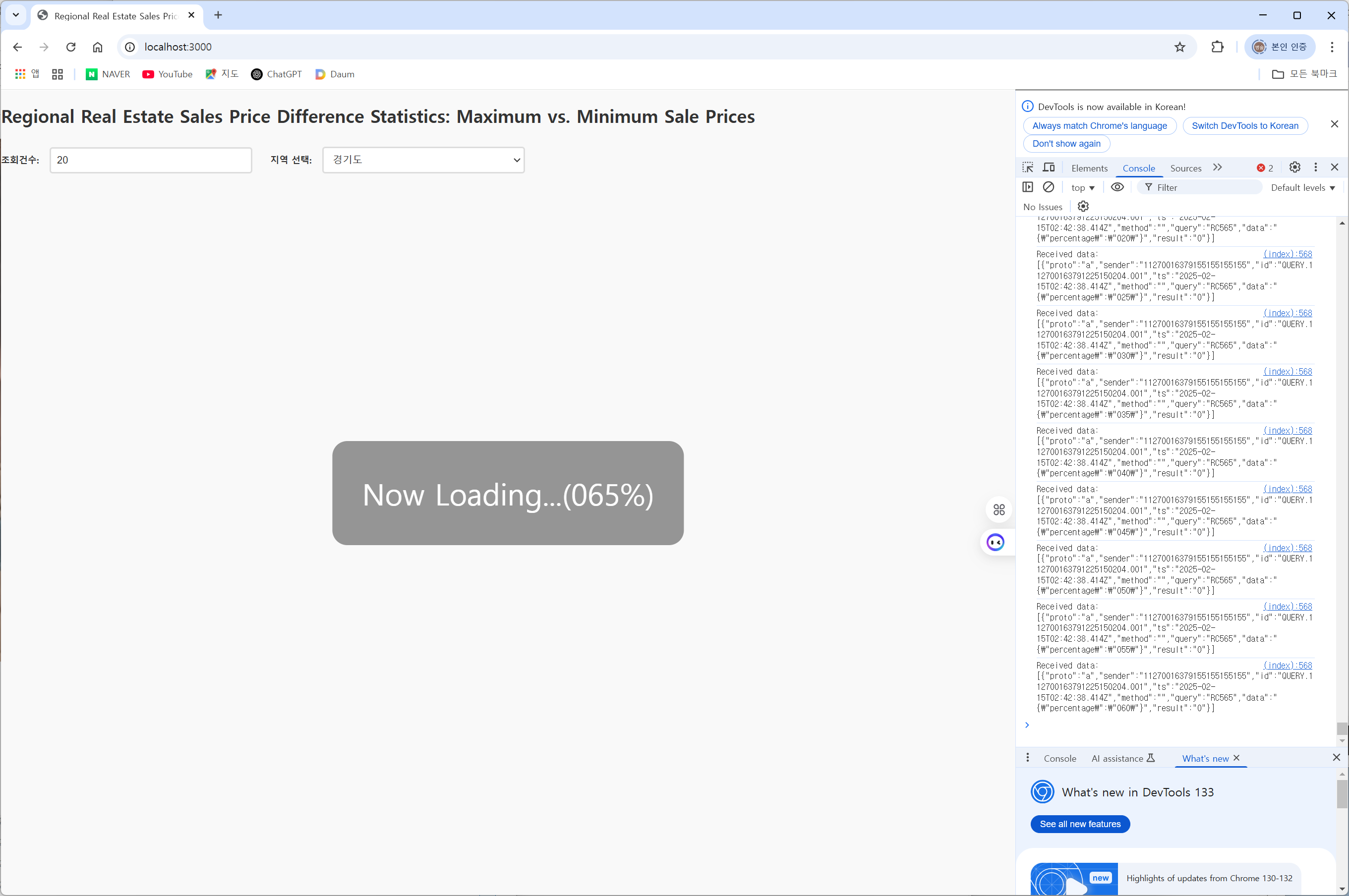The height and width of the screenshot is (896, 1349).
Task: Click the red error count badge
Action: pos(1264,168)
